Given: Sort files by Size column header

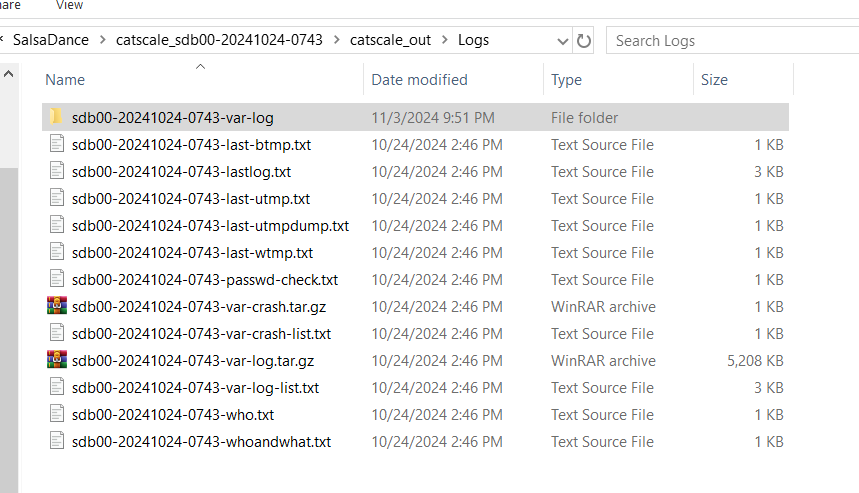Looking at the screenshot, I should (x=714, y=80).
